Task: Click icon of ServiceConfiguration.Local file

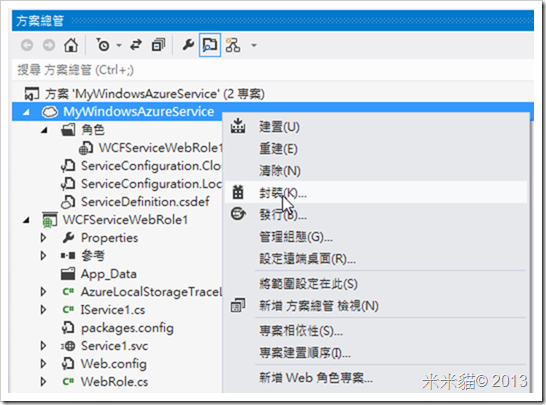Action: pos(68,184)
